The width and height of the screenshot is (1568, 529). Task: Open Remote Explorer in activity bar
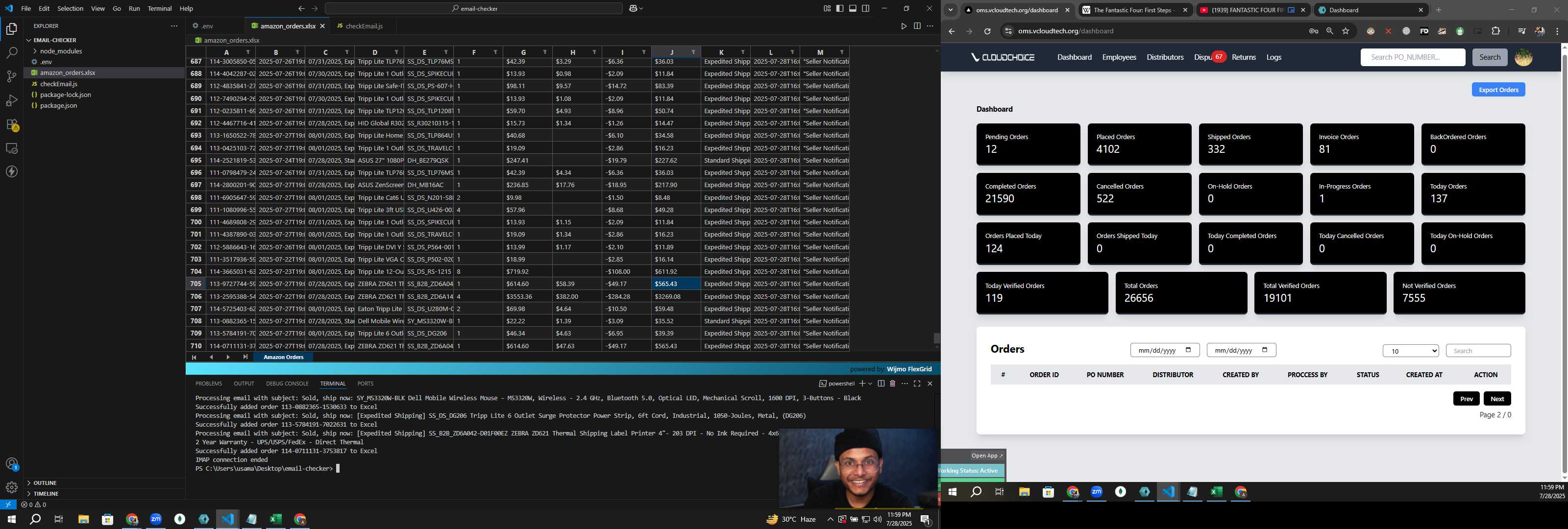pos(12,148)
